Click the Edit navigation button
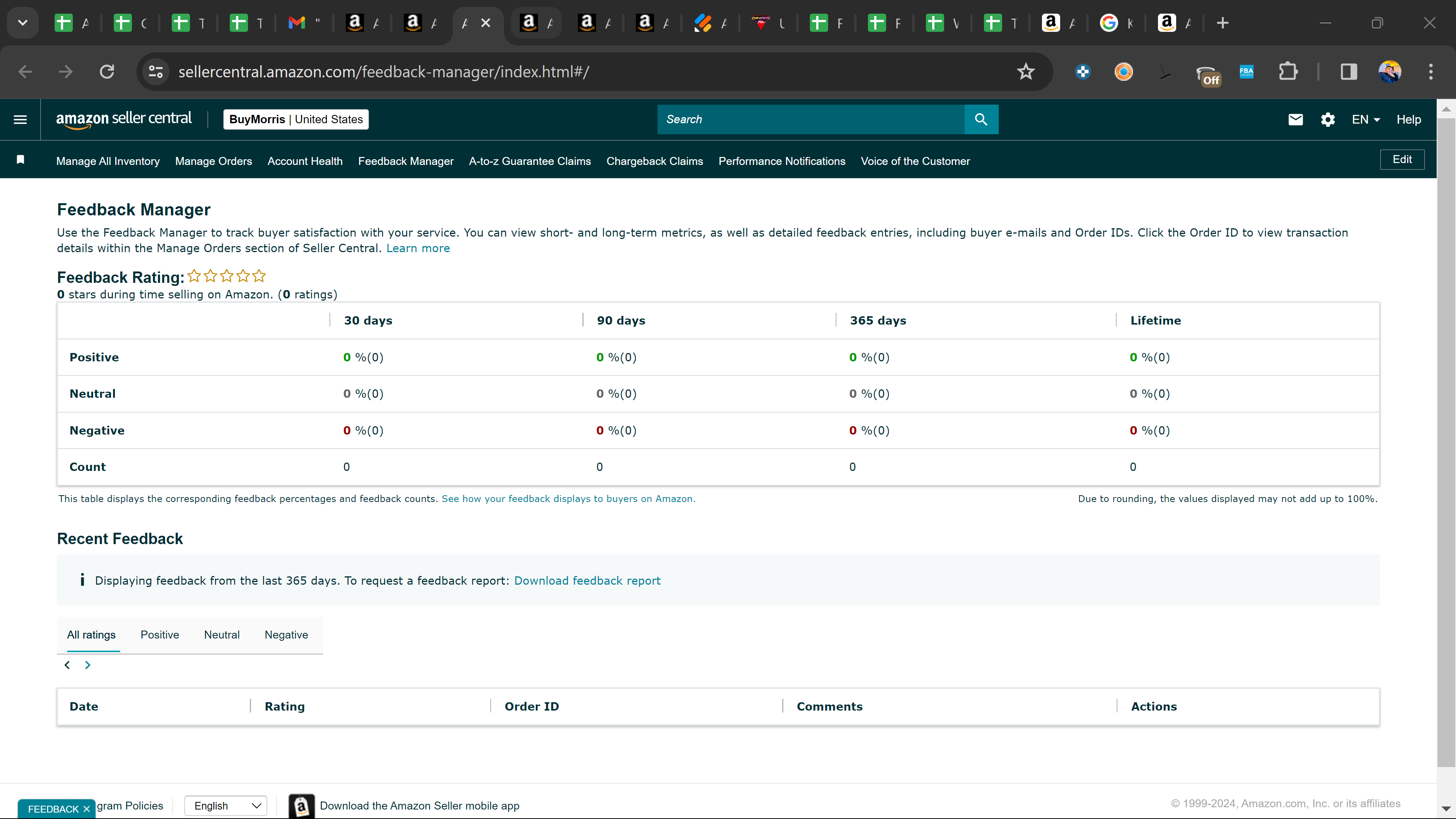Viewport: 1456px width, 819px height. coord(1402,159)
